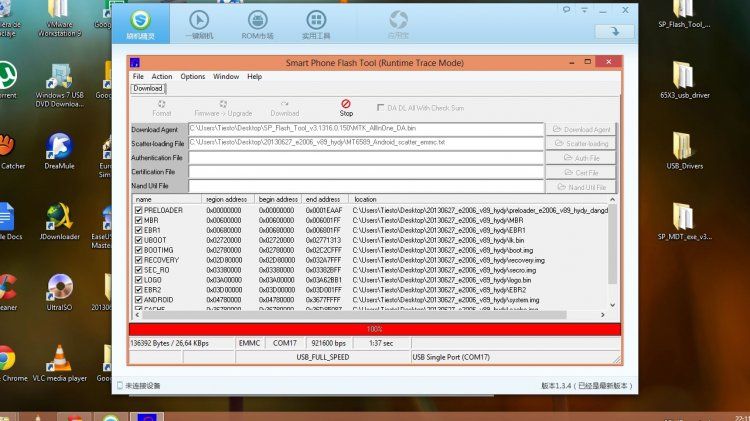Click the 'USB Single Port (COM17)' status text
Screen dimensions: 750x421
[451, 357]
